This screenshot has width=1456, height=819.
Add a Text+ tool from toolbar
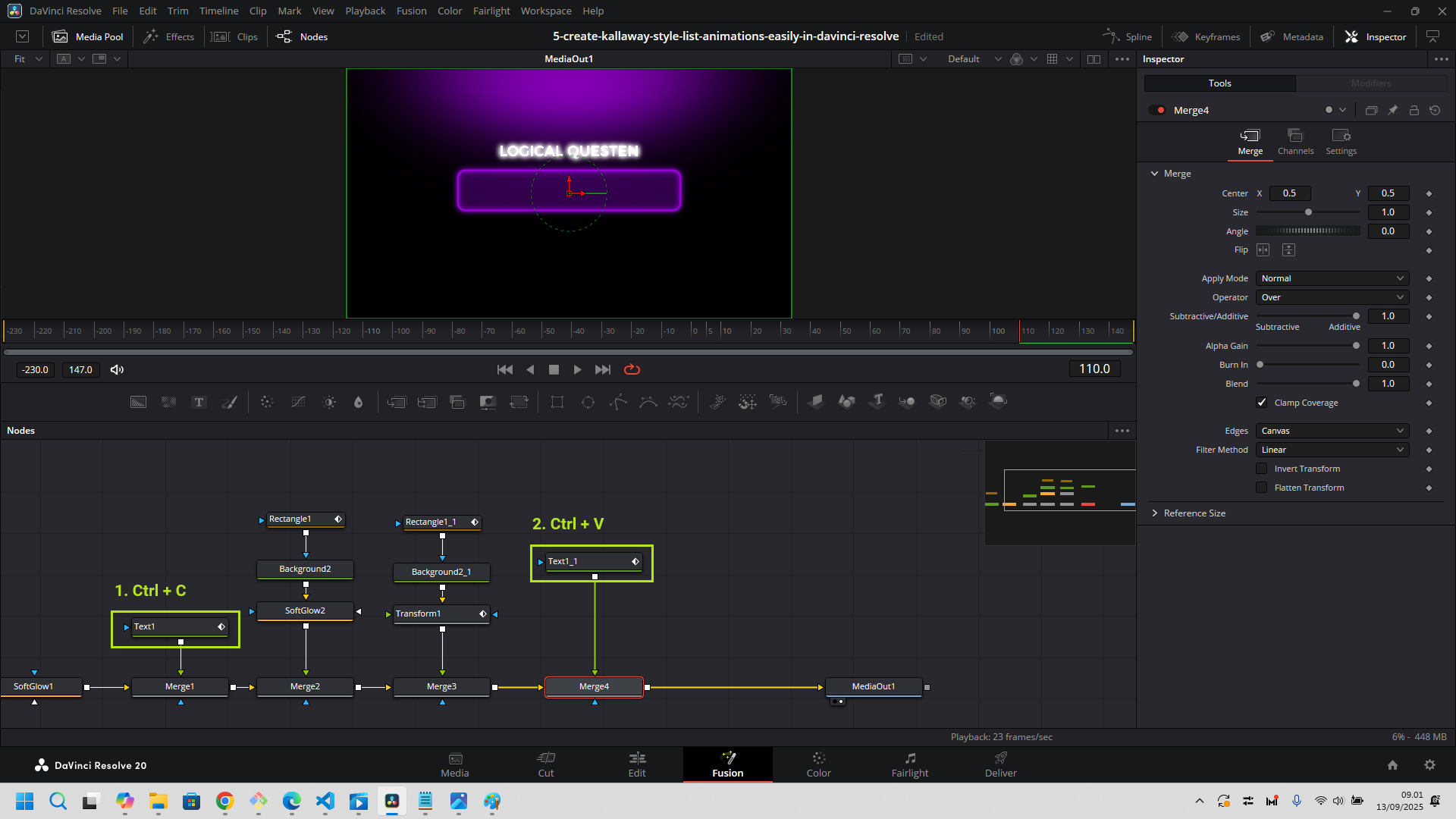point(199,402)
